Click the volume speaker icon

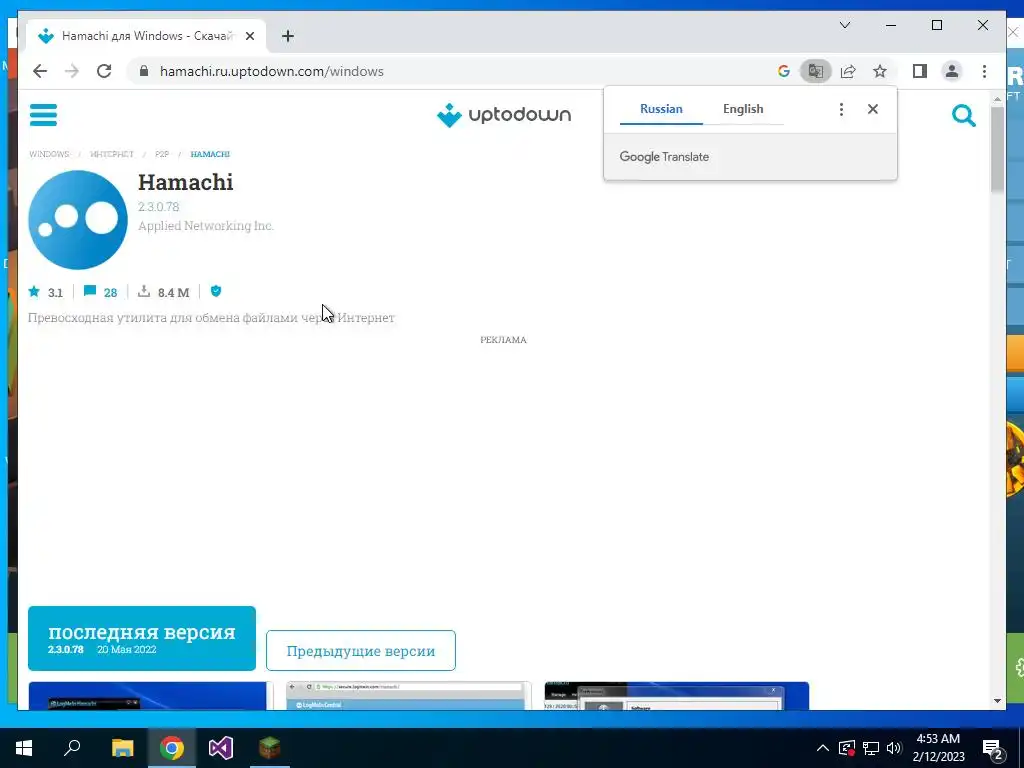(894, 748)
